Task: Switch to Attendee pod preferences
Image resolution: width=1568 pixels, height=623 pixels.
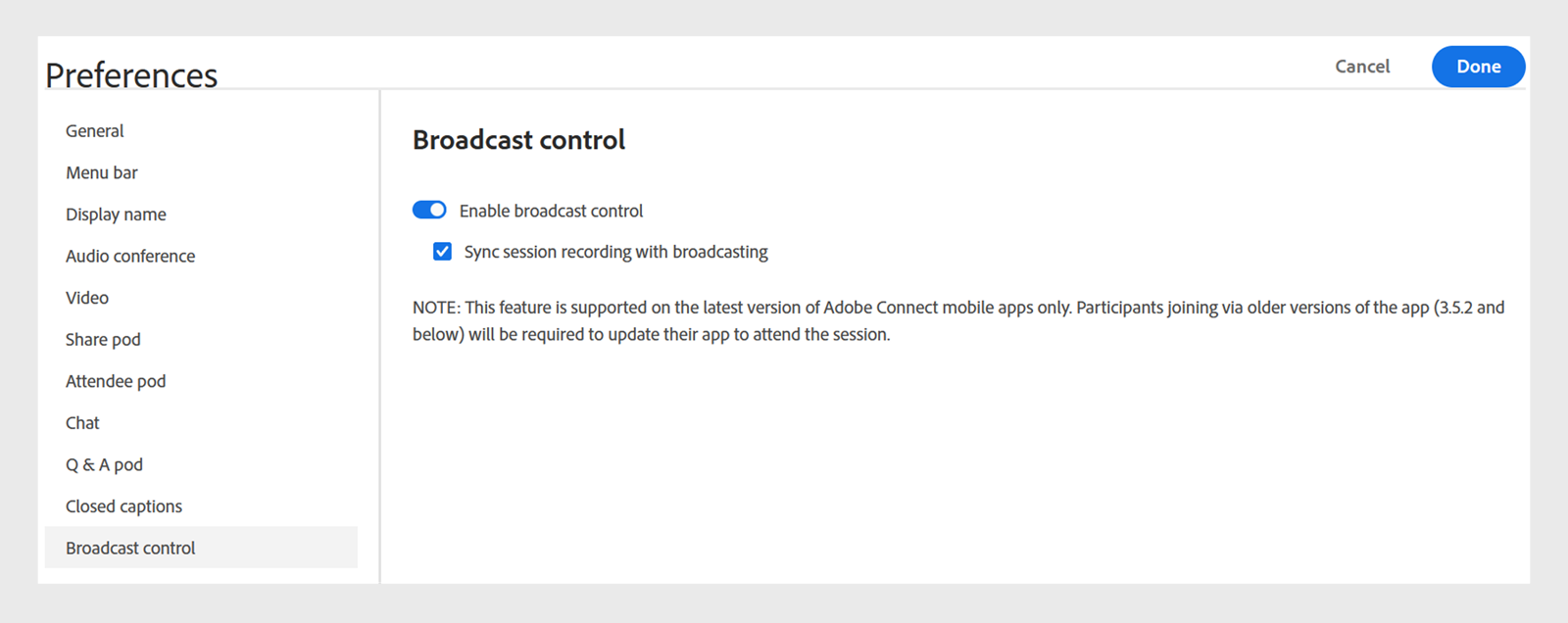Action: click(116, 381)
